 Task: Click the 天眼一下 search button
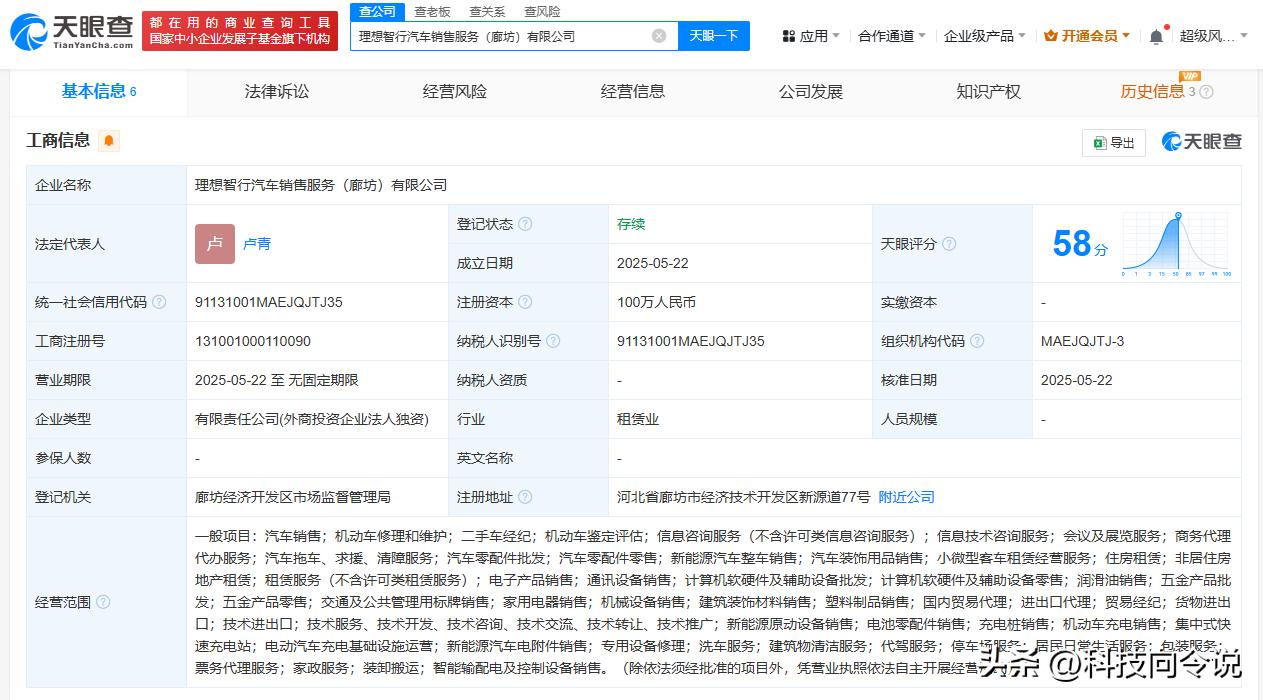point(714,36)
